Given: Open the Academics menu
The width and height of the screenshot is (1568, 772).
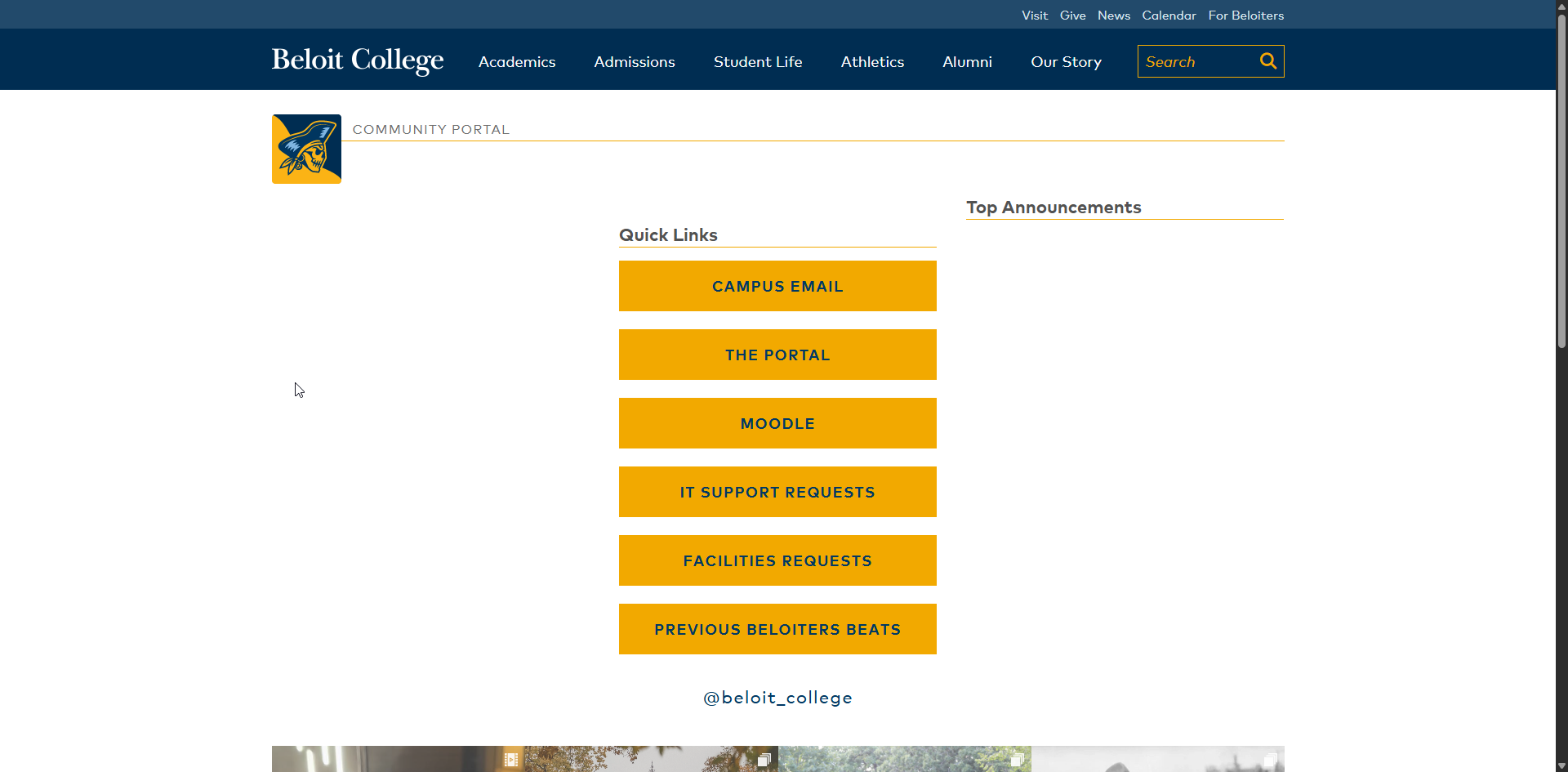Looking at the screenshot, I should pos(517,62).
